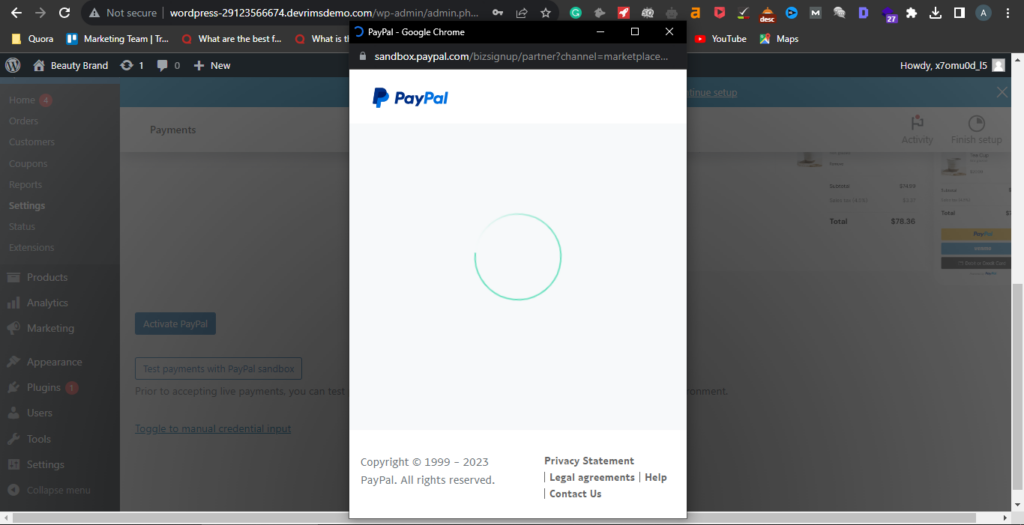Open the New content menu
The image size is (1024, 525).
point(212,65)
